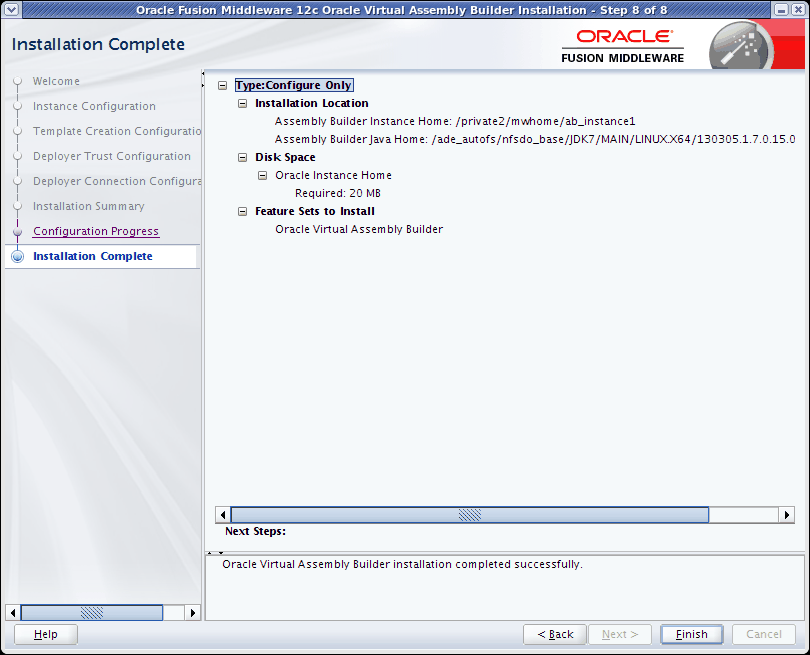This screenshot has height=655, width=810.
Task: Select the Installation Complete step
Action: pyautogui.click(x=92, y=256)
